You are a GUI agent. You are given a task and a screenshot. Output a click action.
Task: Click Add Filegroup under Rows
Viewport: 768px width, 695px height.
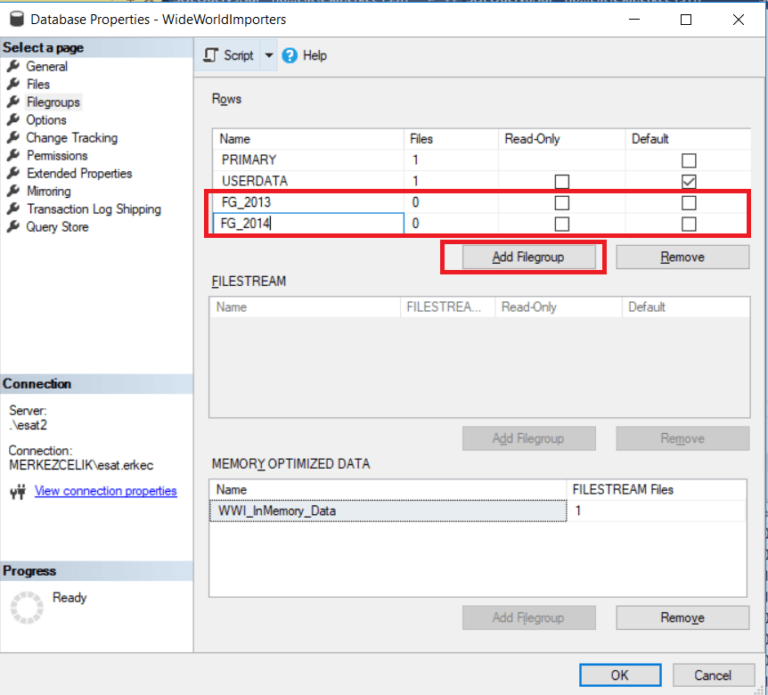(x=529, y=257)
